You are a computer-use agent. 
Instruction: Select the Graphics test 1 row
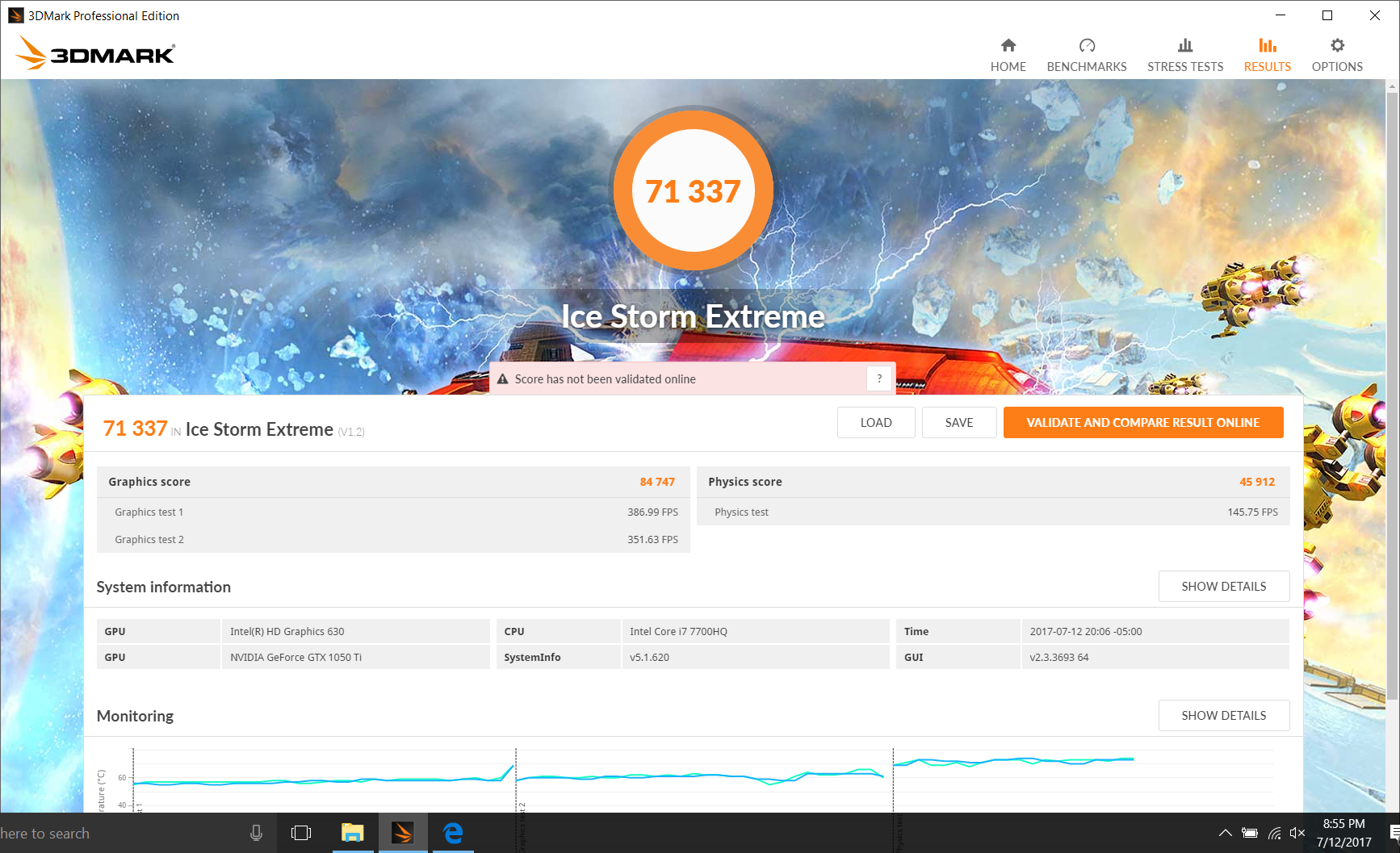[393, 512]
